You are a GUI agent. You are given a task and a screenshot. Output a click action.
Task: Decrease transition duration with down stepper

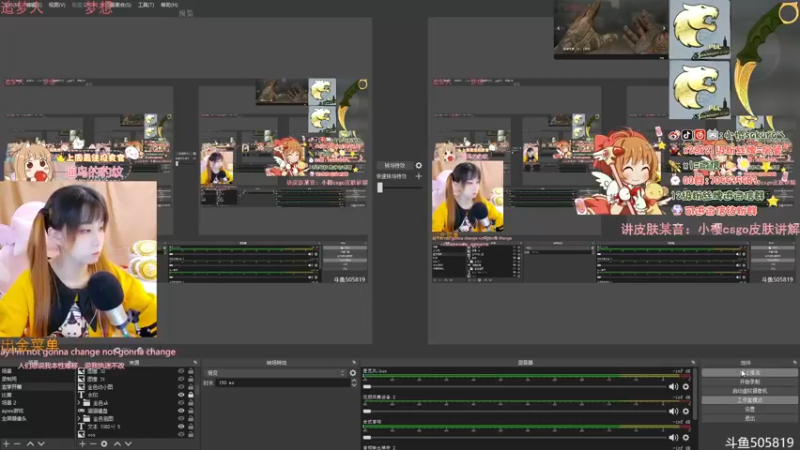tap(354, 385)
